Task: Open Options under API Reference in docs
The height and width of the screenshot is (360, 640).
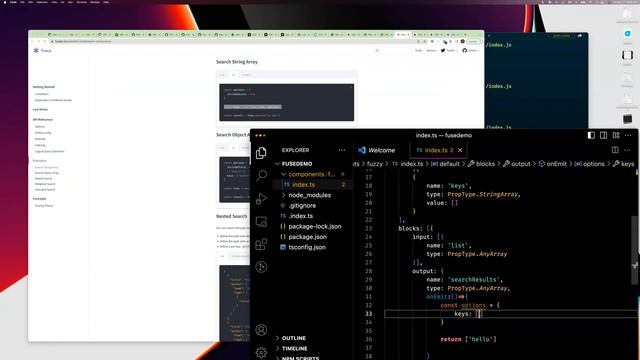Action: click(x=40, y=127)
